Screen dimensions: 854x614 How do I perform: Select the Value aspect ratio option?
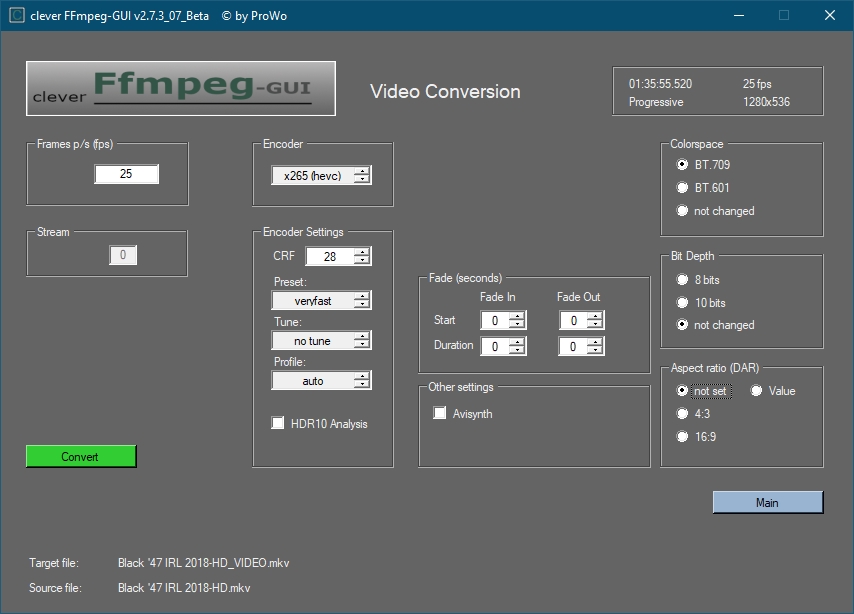(757, 391)
